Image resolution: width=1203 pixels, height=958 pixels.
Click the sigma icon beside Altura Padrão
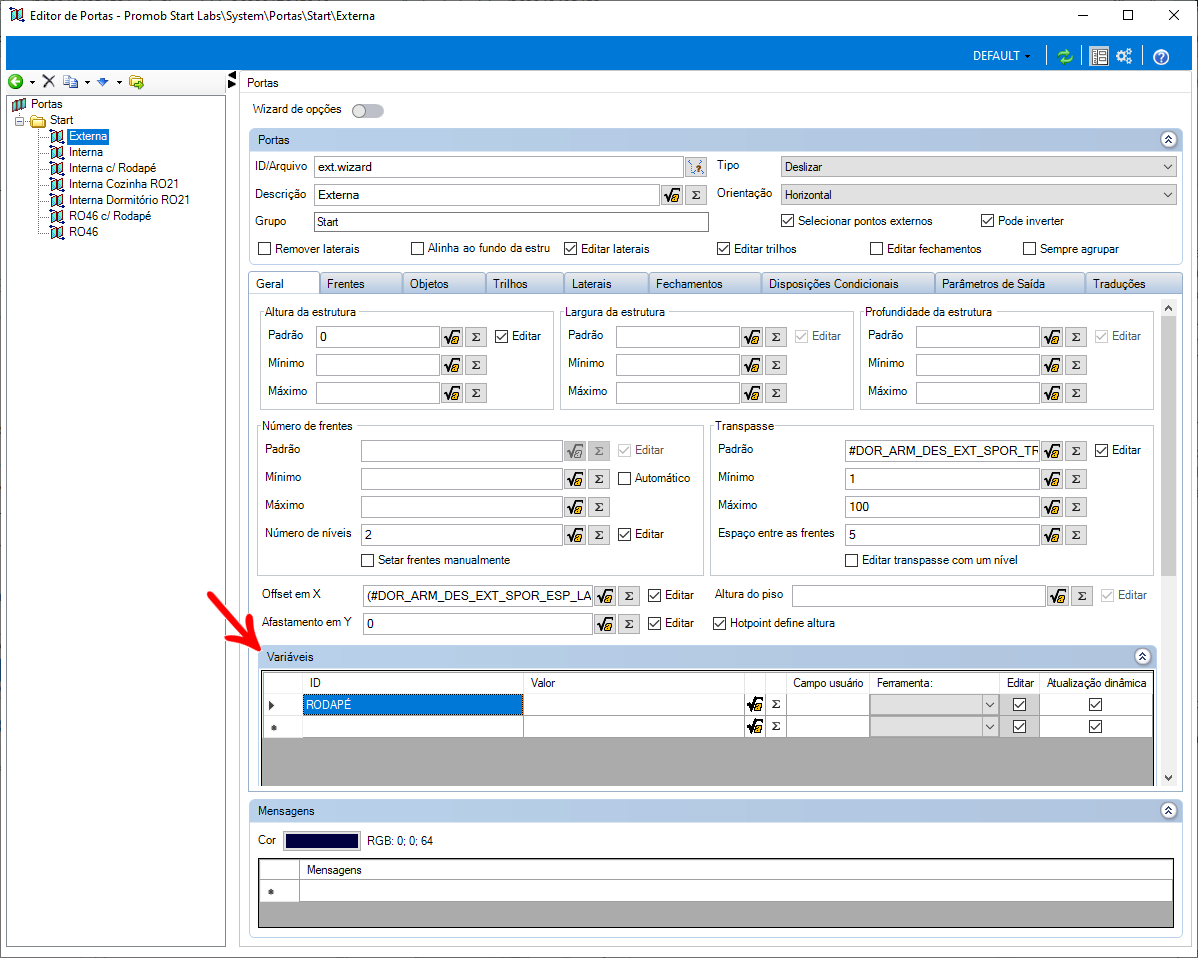[476, 337]
